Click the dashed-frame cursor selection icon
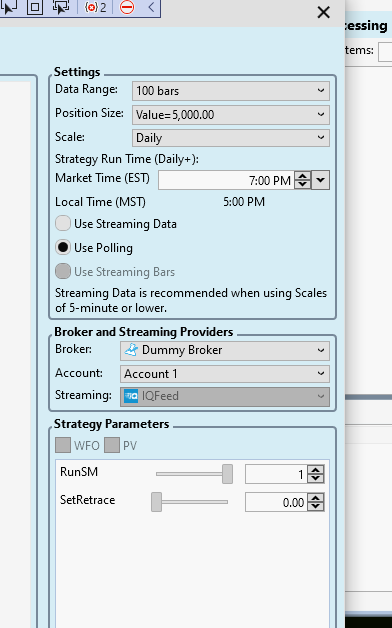 pyautogui.click(x=60, y=7)
